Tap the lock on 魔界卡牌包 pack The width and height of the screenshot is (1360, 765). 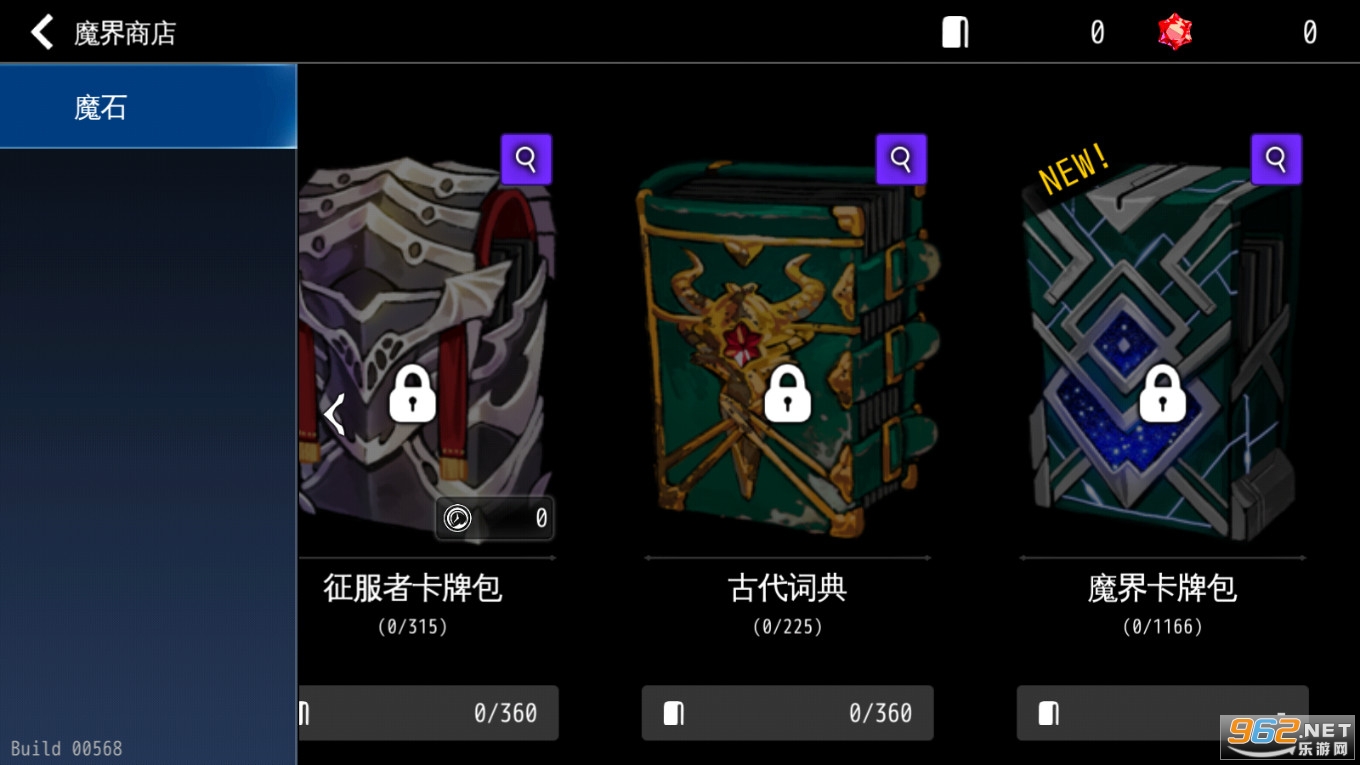1163,392
